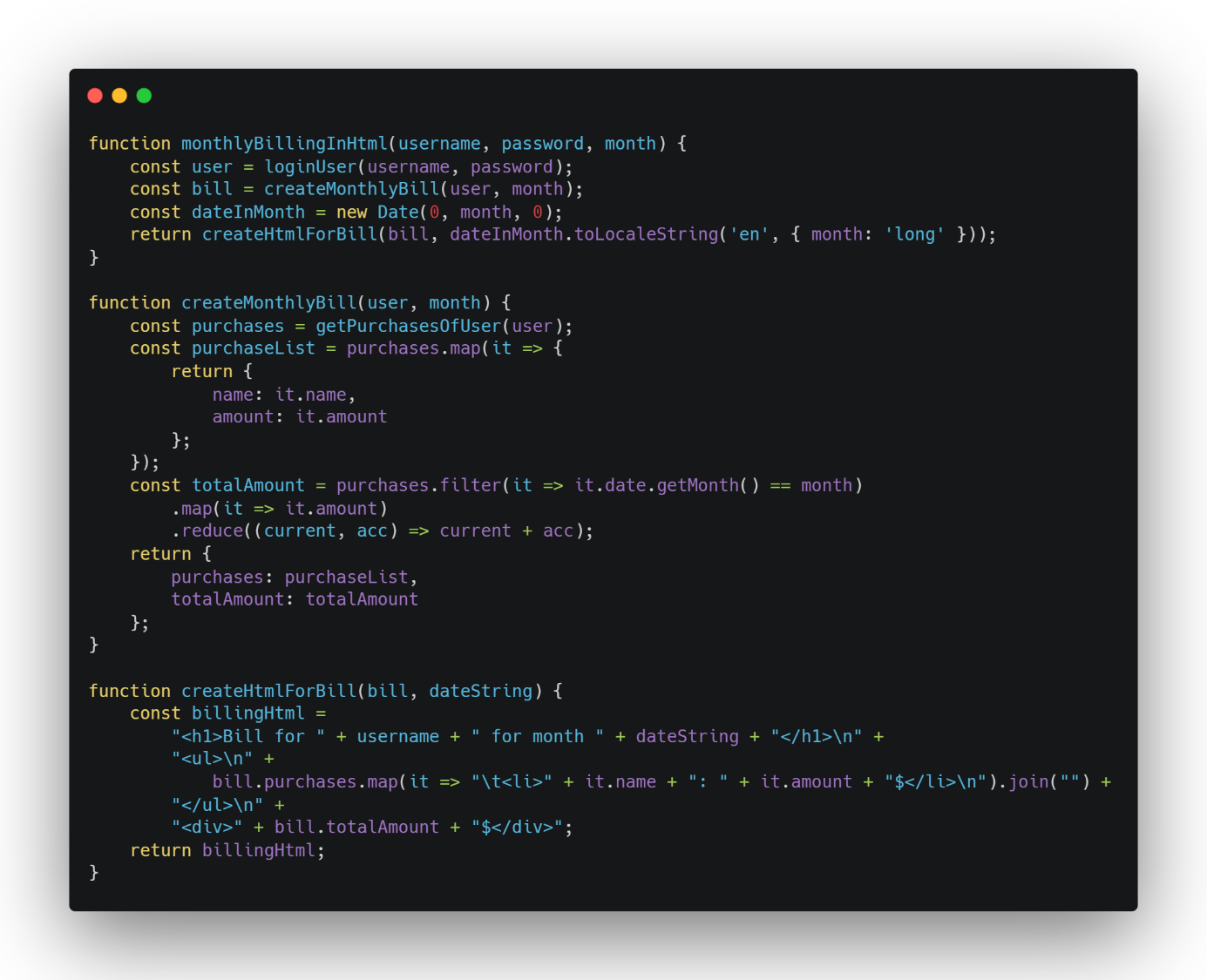This screenshot has height=980, width=1207.
Task: Click 'totalAmount: totalAmount' return property
Action: coord(295,599)
